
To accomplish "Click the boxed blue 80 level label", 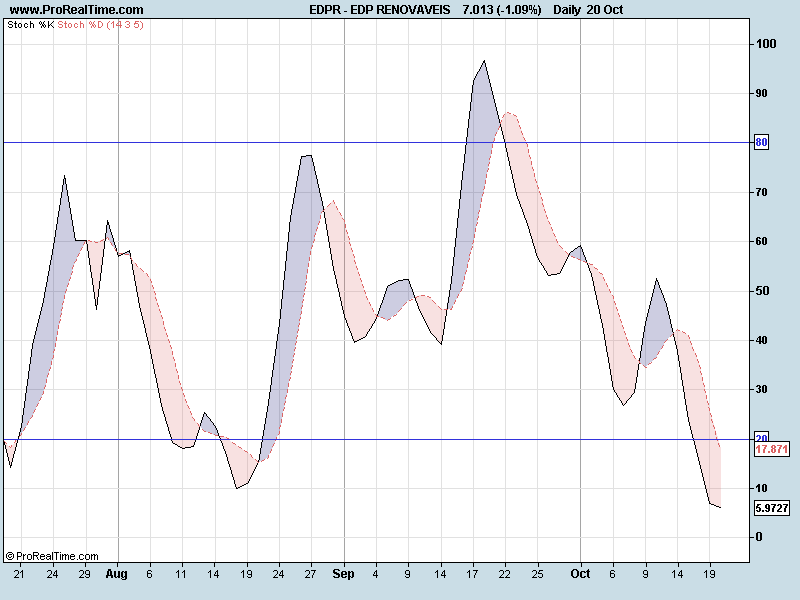I will tap(761, 142).
